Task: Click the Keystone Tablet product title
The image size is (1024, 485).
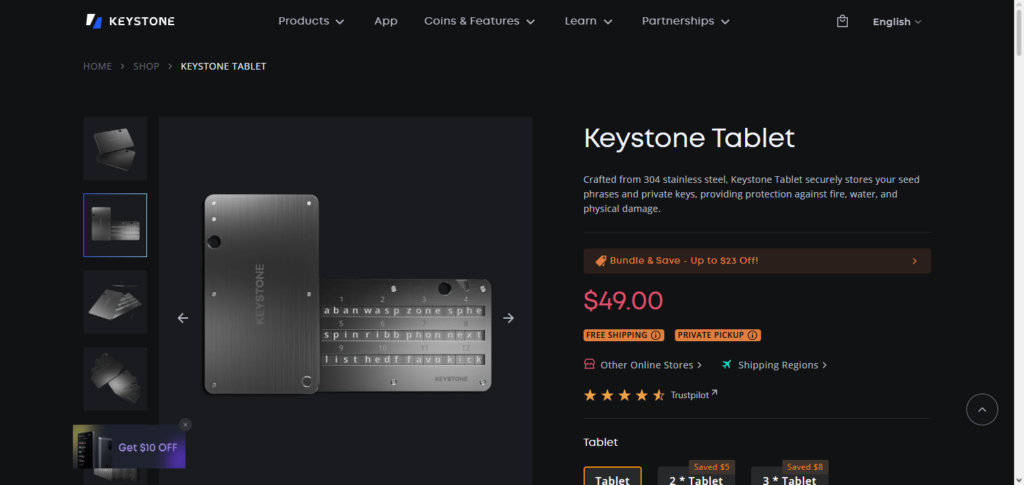Action: pyautogui.click(x=689, y=138)
